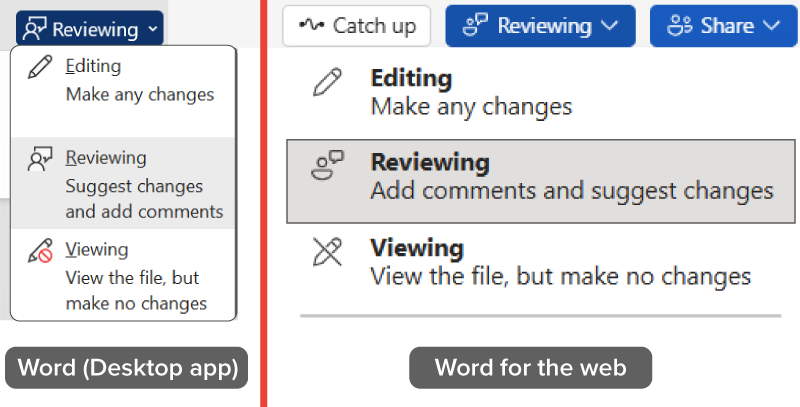Click desktop 'View the file, but make no changes' description
The image size is (800, 407).
(x=136, y=291)
